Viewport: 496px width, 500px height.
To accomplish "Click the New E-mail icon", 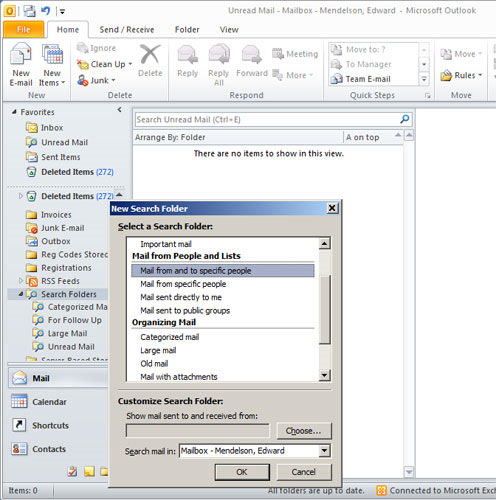I will pos(21,54).
